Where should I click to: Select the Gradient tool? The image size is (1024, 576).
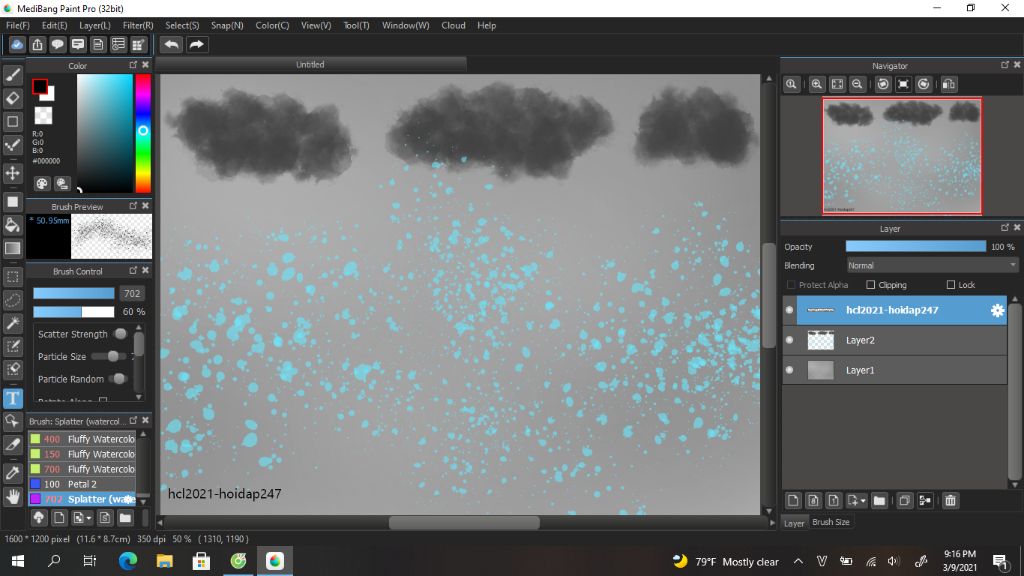12,249
